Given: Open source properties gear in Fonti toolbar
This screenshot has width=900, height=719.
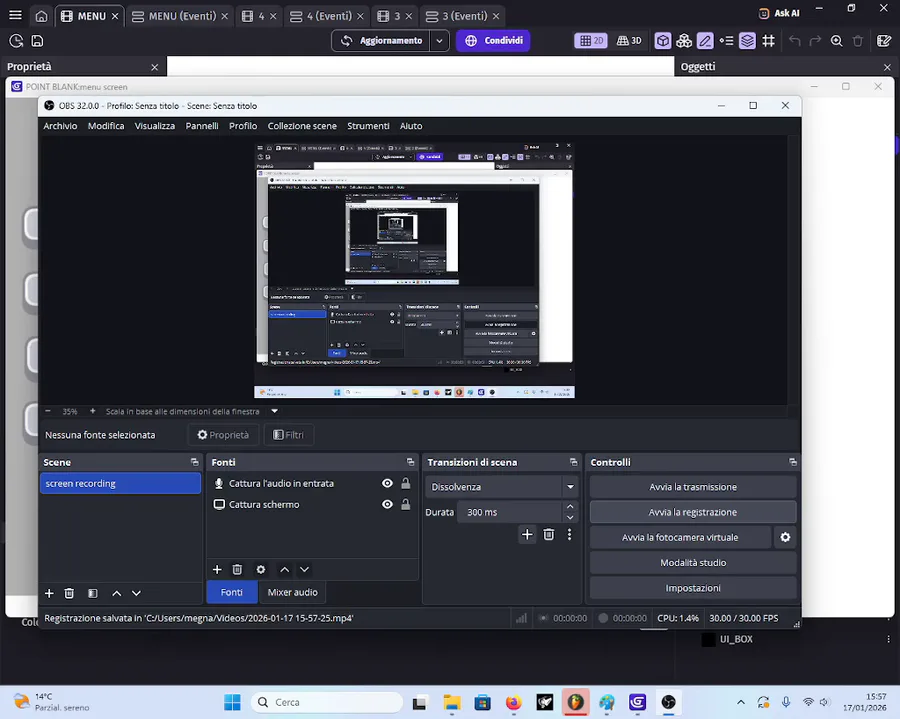Looking at the screenshot, I should coord(261,569).
